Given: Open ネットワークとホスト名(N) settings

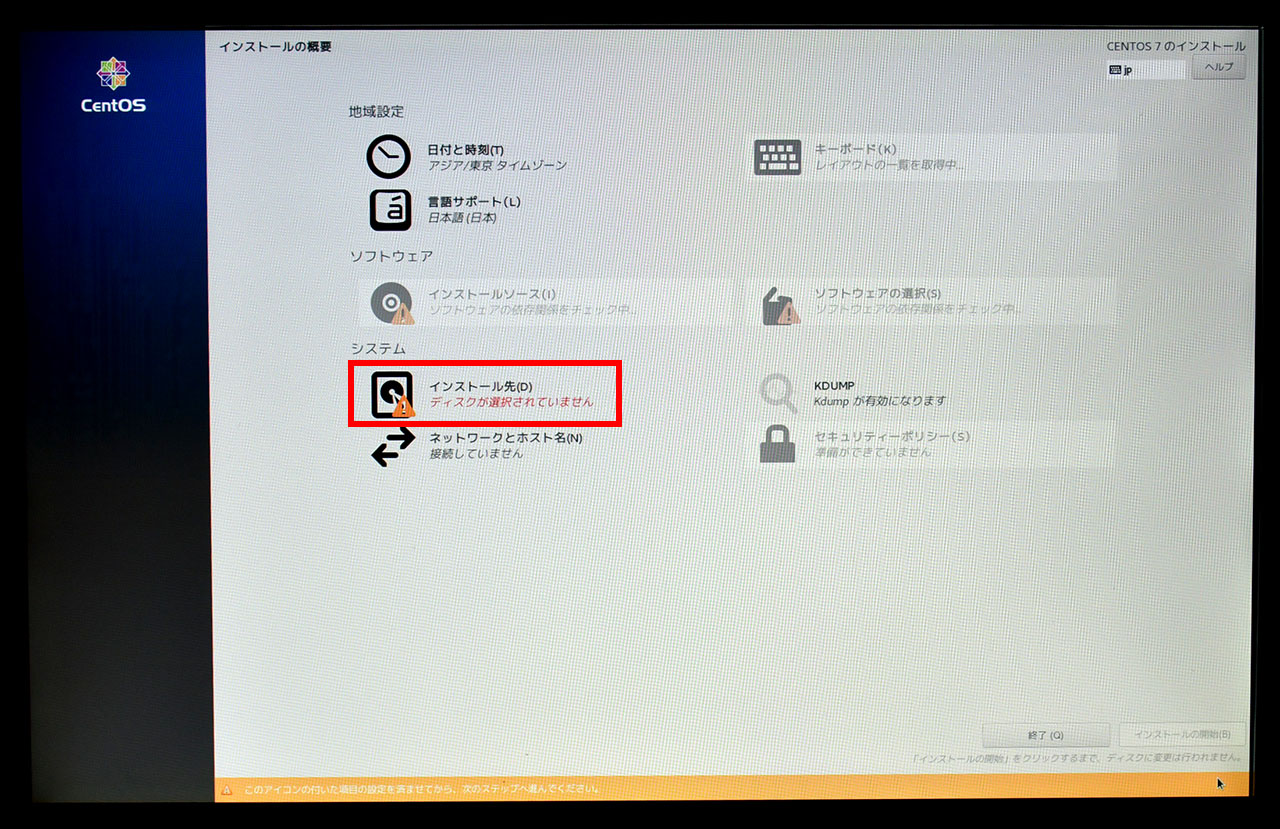Looking at the screenshot, I should [505, 438].
